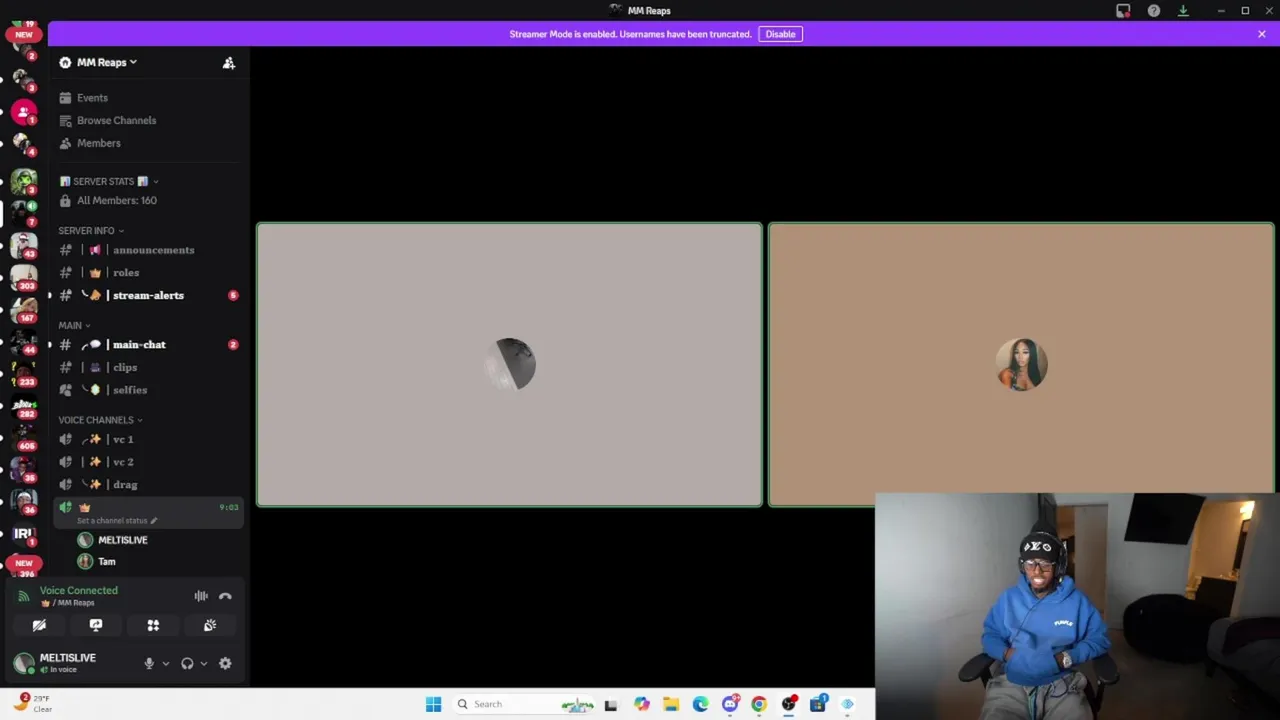Open the server icon with 167 badge
This screenshot has height=720, width=1280.
24,310
